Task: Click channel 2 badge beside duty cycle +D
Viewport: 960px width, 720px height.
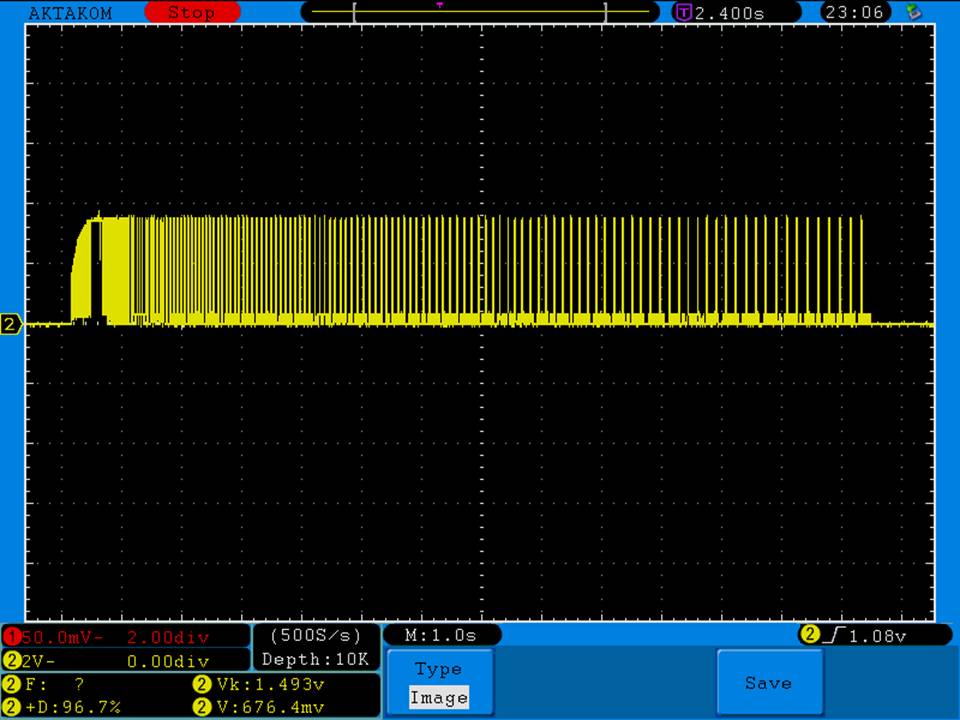Action: [11, 707]
